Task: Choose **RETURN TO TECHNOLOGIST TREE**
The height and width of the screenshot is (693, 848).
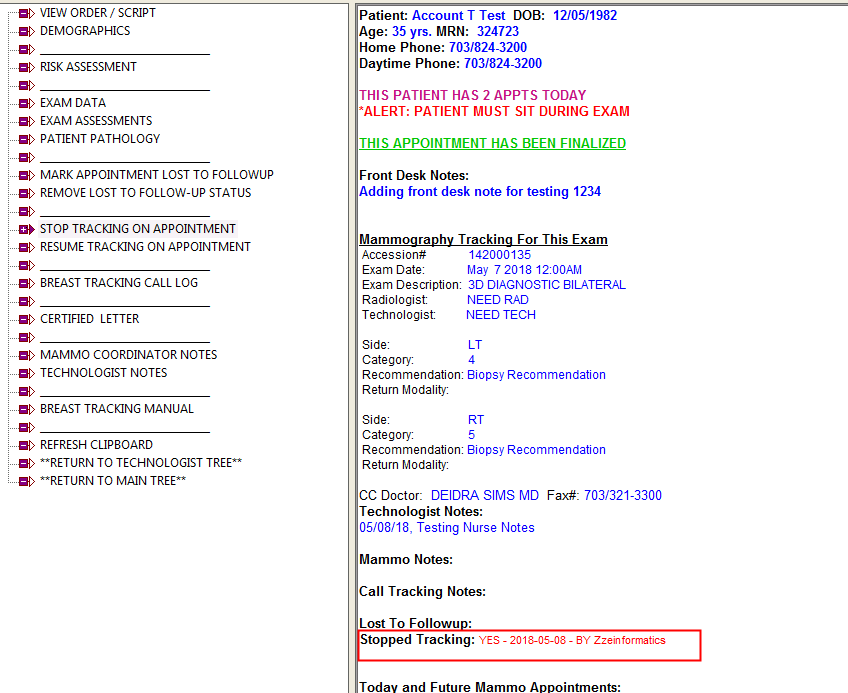Action: coord(140,463)
